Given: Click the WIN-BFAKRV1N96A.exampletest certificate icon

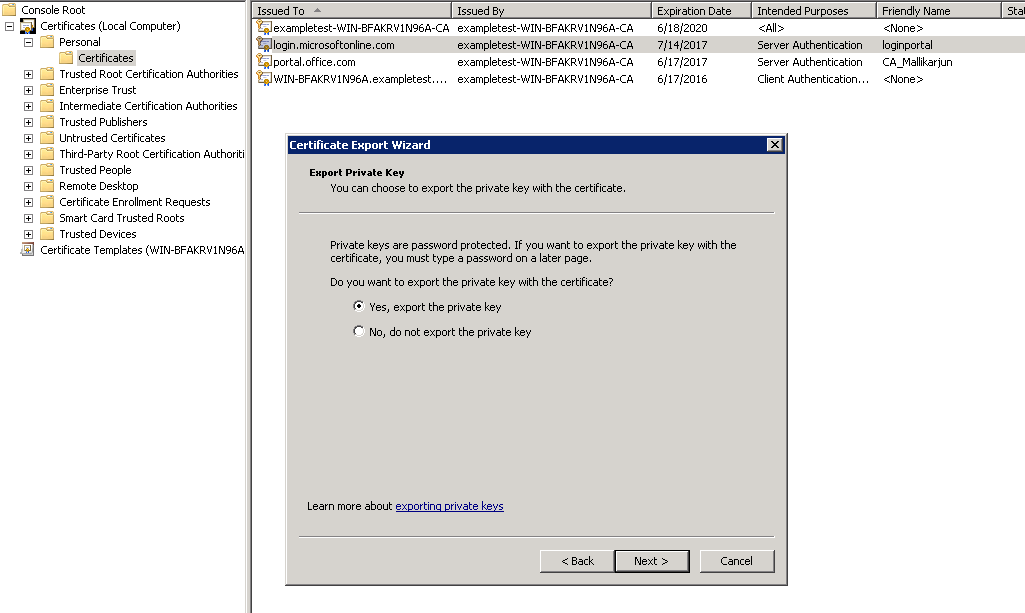Looking at the screenshot, I should pyautogui.click(x=264, y=78).
